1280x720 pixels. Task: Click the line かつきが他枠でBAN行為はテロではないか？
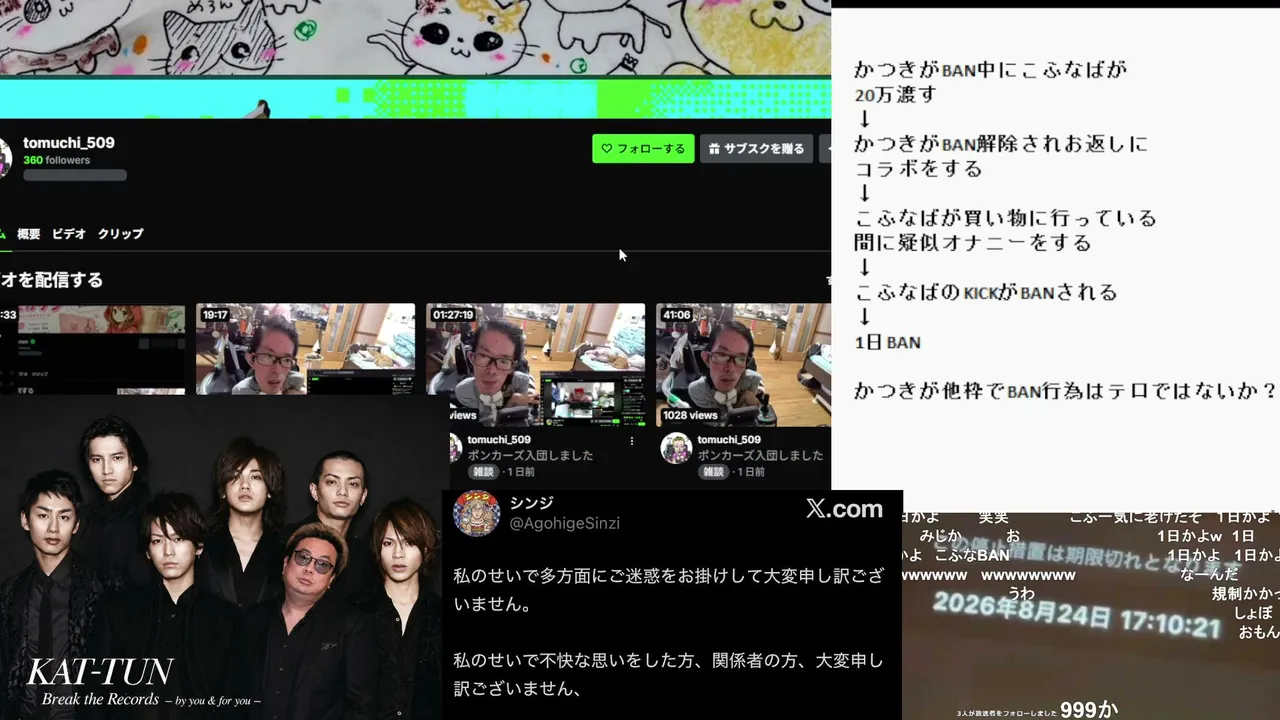[1066, 390]
